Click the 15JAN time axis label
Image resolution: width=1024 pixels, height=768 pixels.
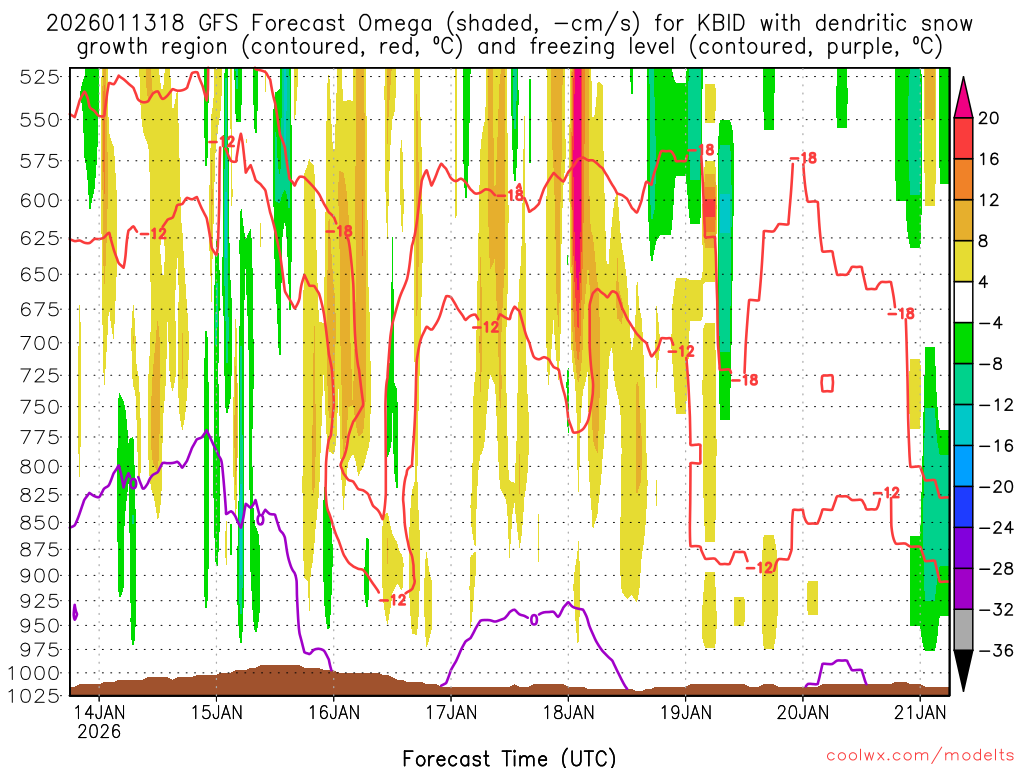pos(216,711)
